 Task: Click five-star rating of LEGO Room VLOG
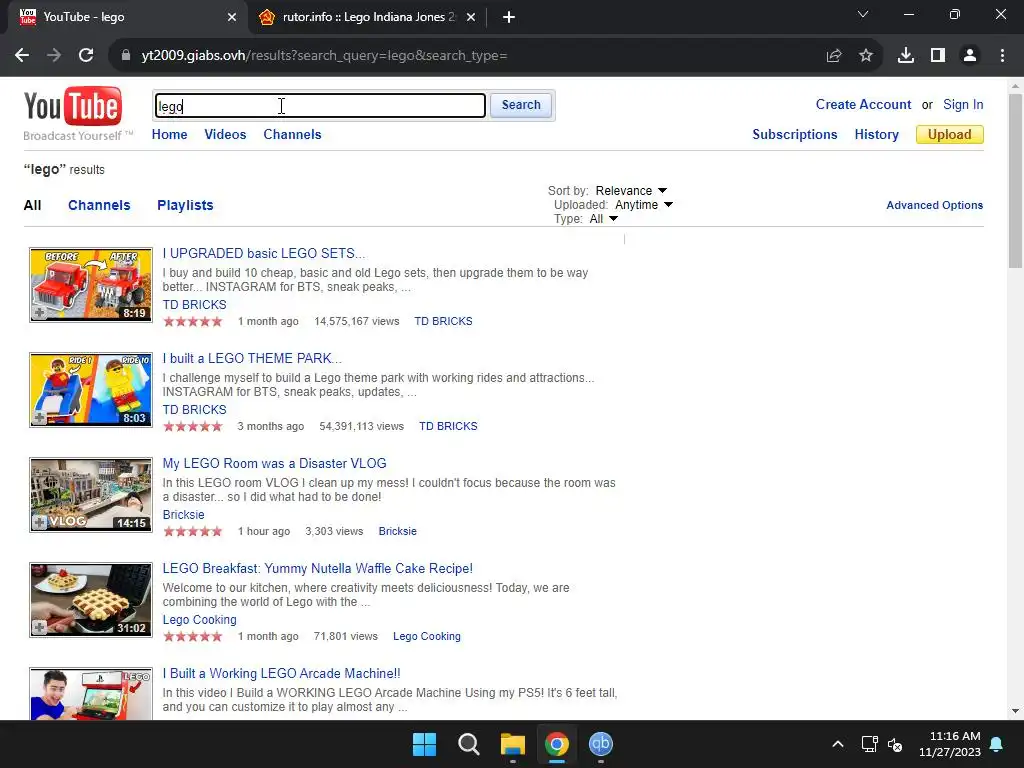click(x=193, y=532)
